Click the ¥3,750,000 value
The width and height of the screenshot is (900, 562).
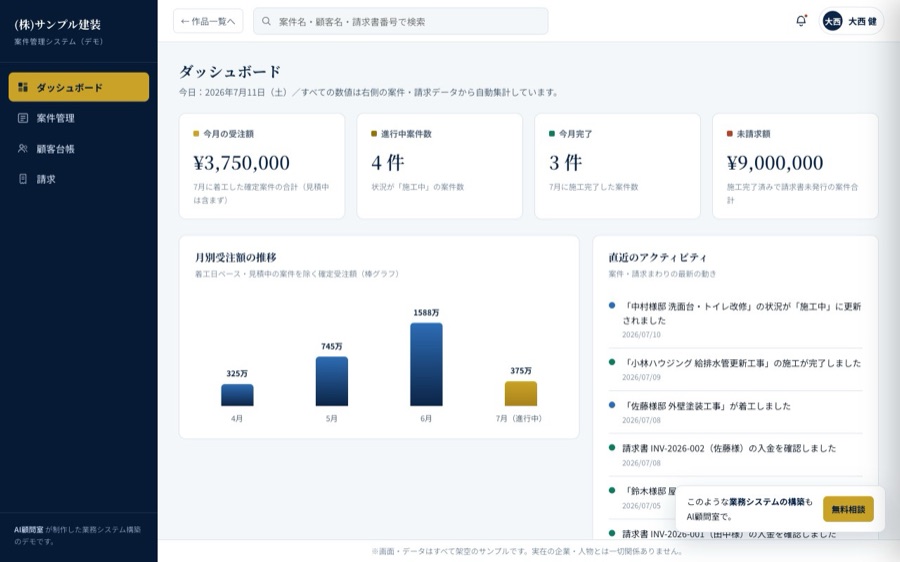click(x=242, y=163)
